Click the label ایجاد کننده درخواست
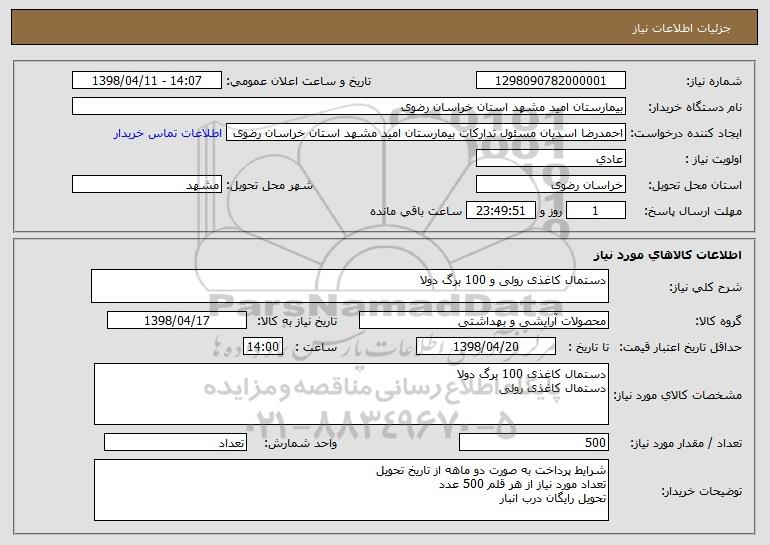This screenshot has height=545, width=770. (686, 133)
